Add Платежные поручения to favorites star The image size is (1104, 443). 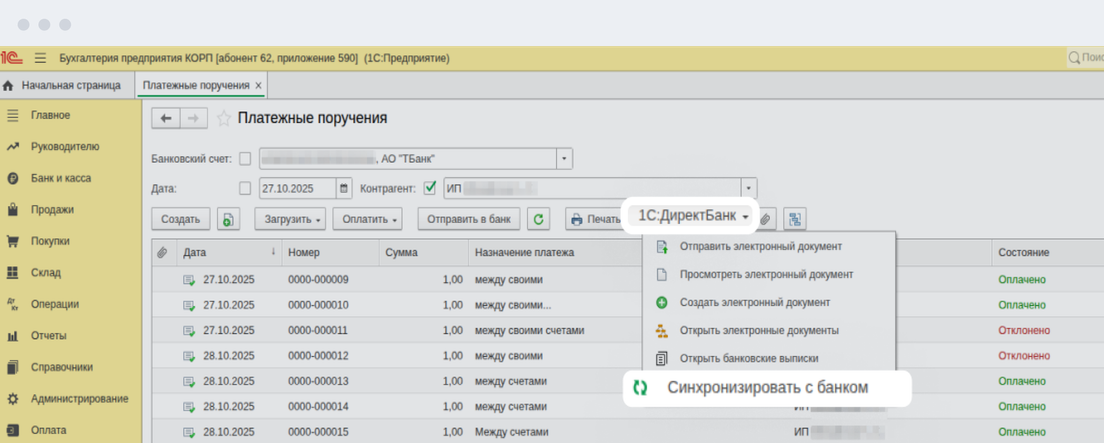(x=224, y=119)
